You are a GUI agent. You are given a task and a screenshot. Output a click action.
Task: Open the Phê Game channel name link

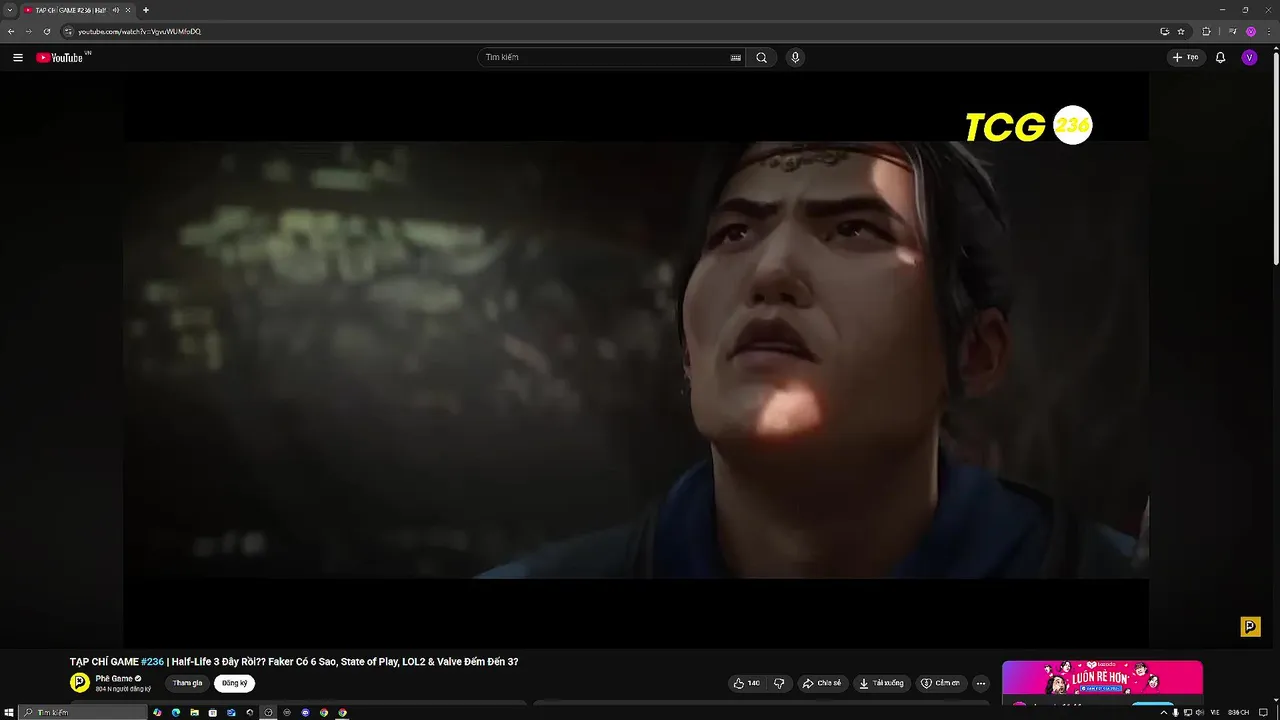coord(114,678)
